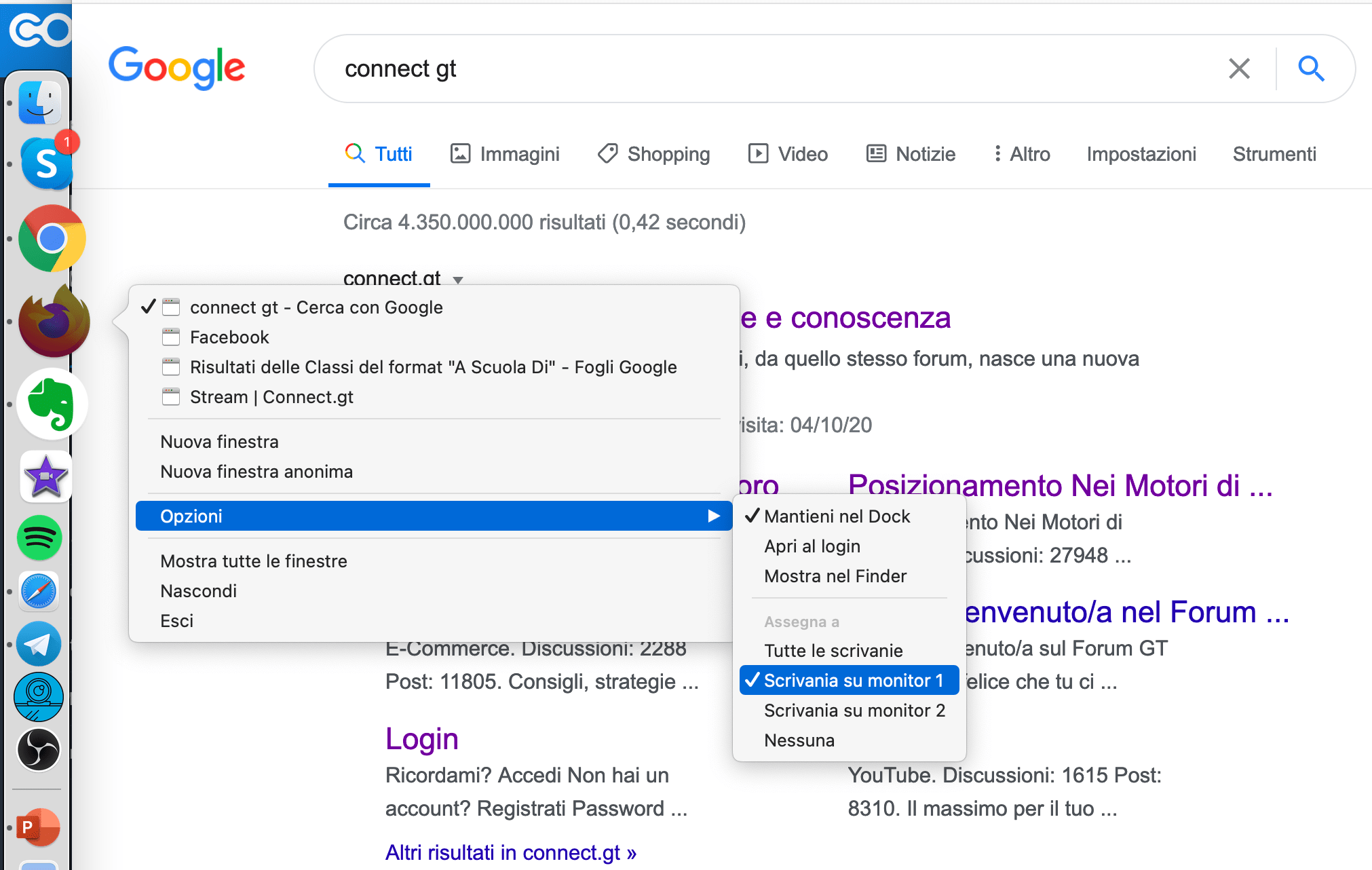Expand the Opzioni submenu arrow
This screenshot has width=1372, height=870.
(x=713, y=516)
